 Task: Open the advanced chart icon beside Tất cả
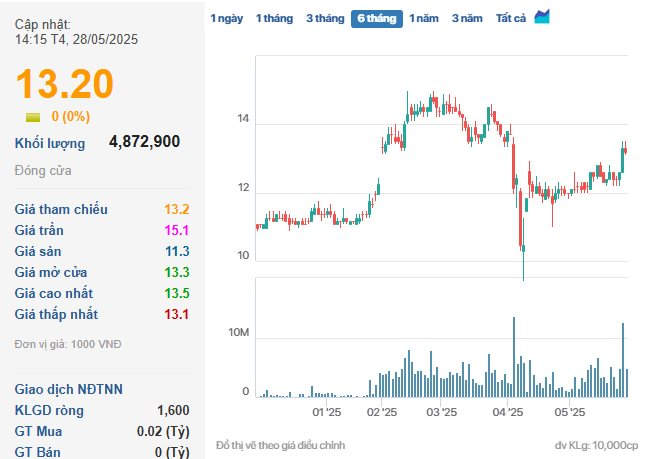pyautogui.click(x=542, y=17)
